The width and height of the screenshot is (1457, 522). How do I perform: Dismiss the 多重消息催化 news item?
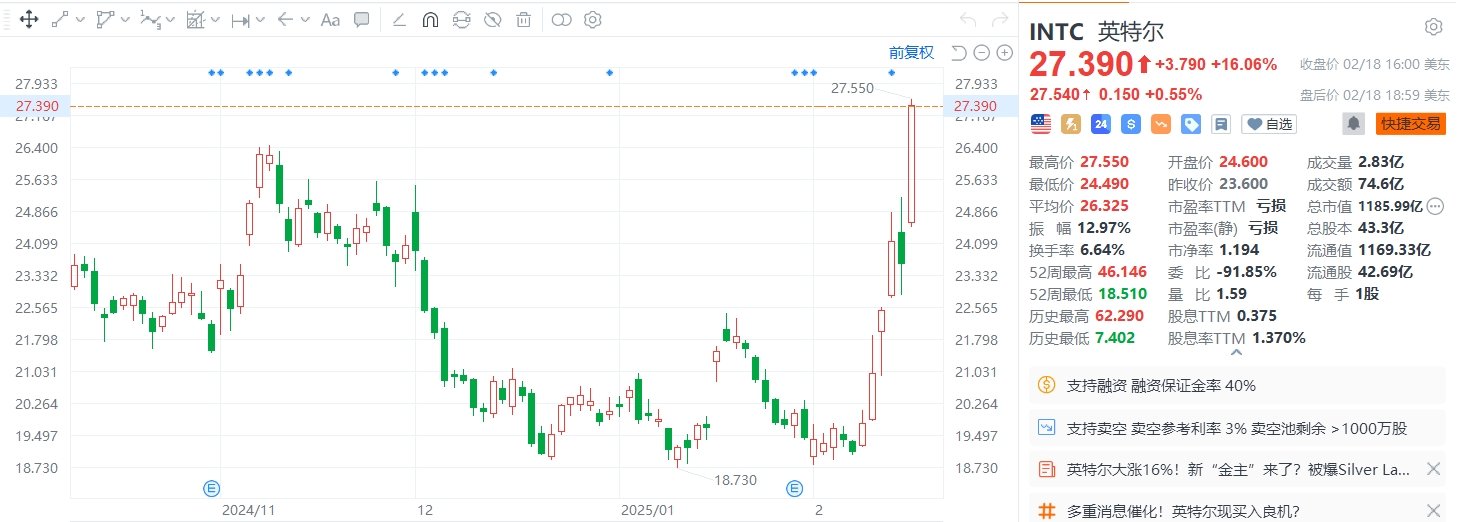pyautogui.click(x=1432, y=511)
